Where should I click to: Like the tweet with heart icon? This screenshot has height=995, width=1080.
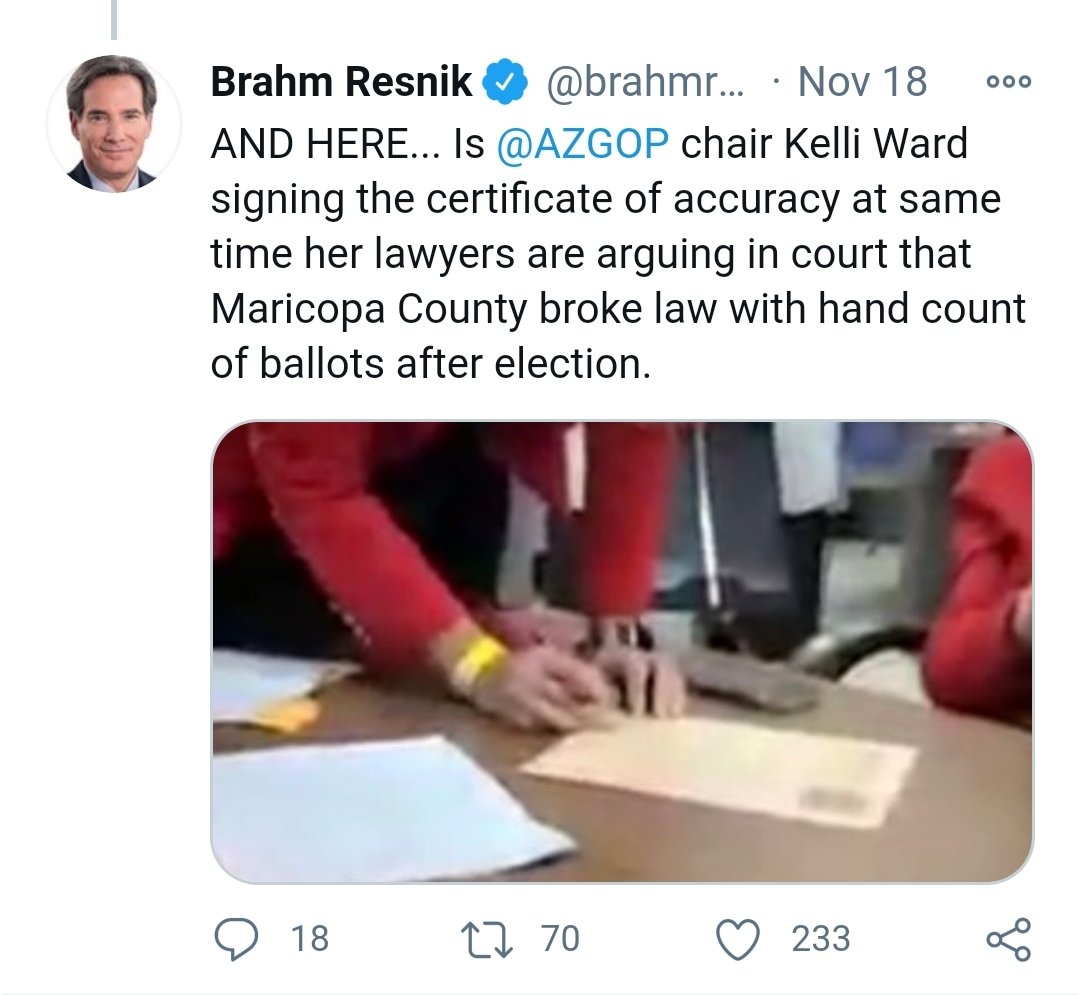coord(739,939)
